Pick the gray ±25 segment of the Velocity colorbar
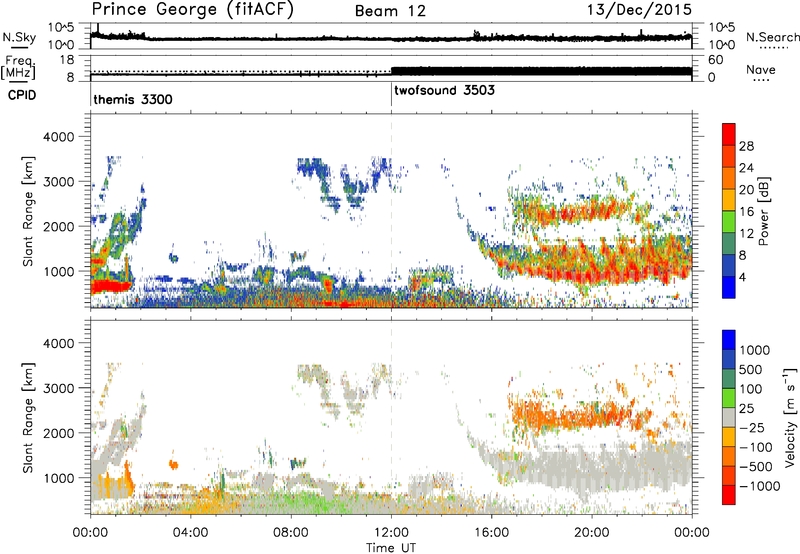This screenshot has width=800, height=554. (x=729, y=418)
